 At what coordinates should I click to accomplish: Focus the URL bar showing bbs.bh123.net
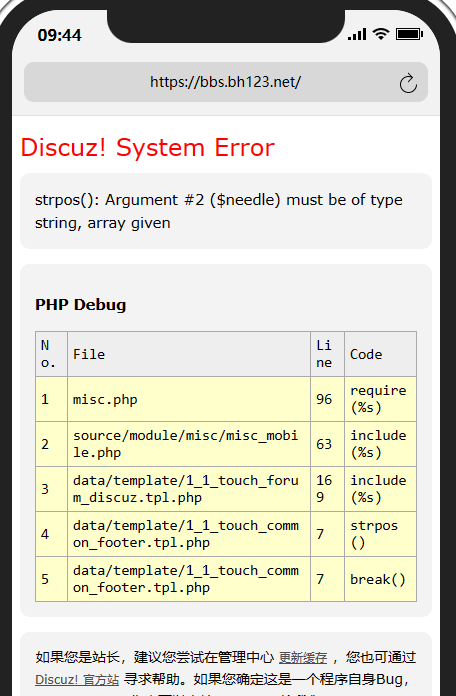point(226,82)
